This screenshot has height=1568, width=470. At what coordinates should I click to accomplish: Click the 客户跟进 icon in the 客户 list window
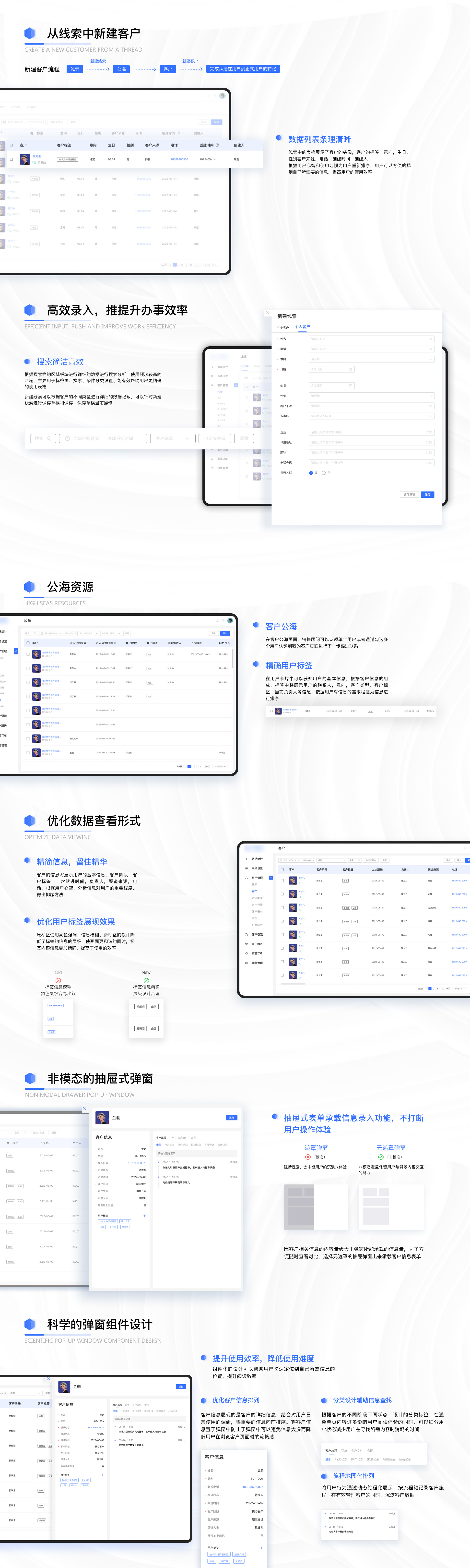click(x=246, y=944)
